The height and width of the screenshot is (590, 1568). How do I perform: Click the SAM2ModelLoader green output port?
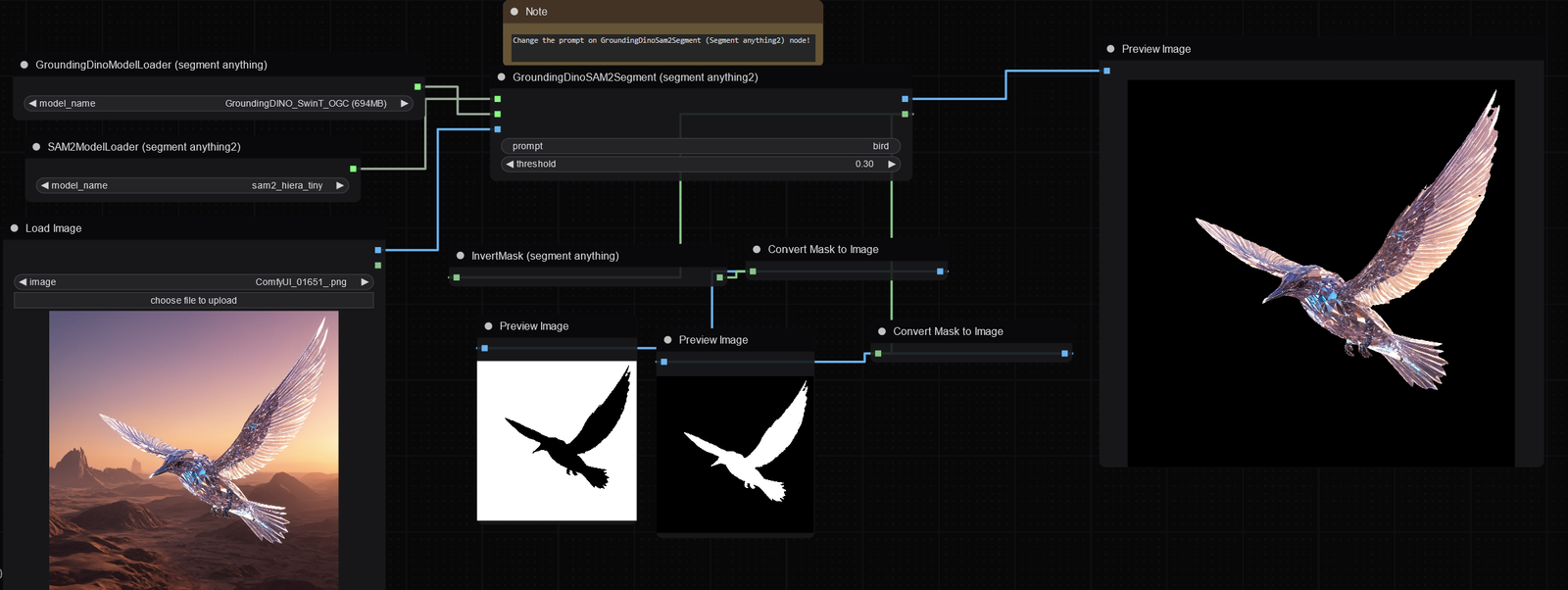coord(354,169)
